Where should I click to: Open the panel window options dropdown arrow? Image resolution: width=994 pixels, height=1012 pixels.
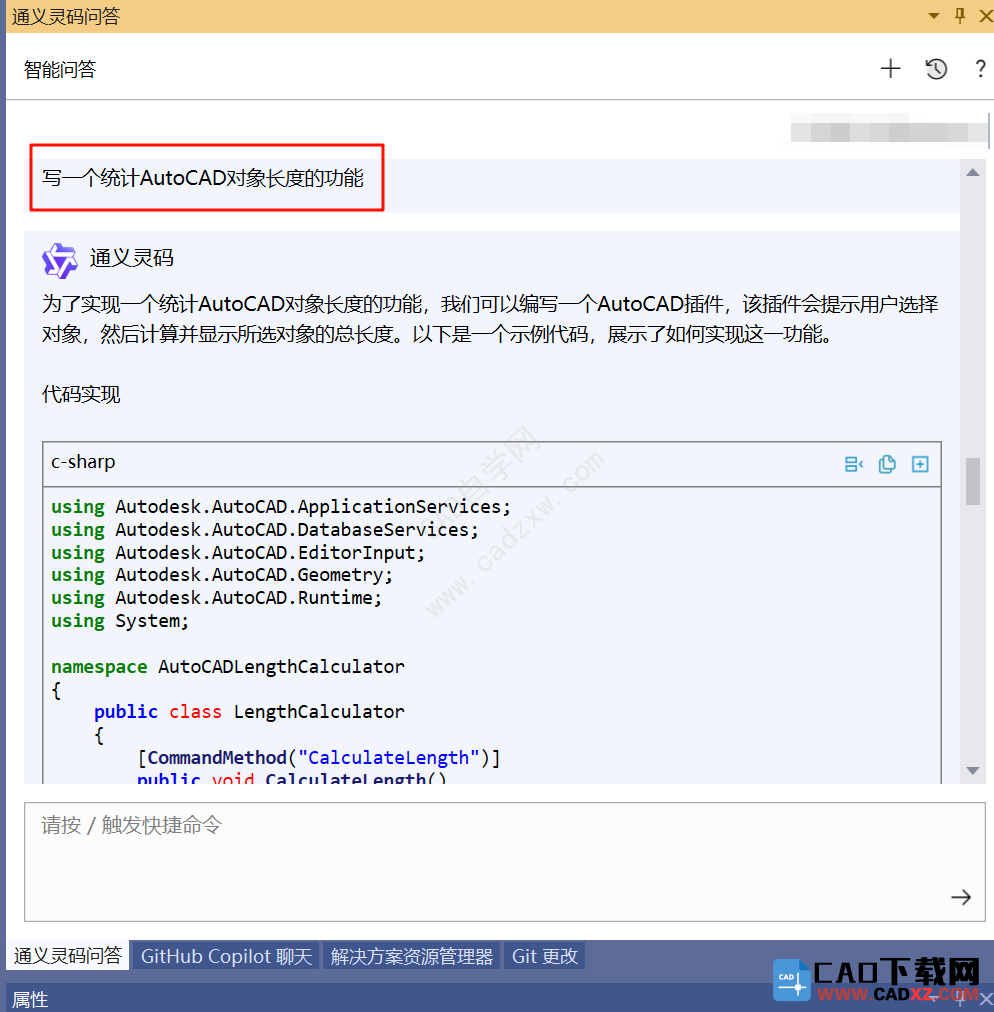(934, 15)
